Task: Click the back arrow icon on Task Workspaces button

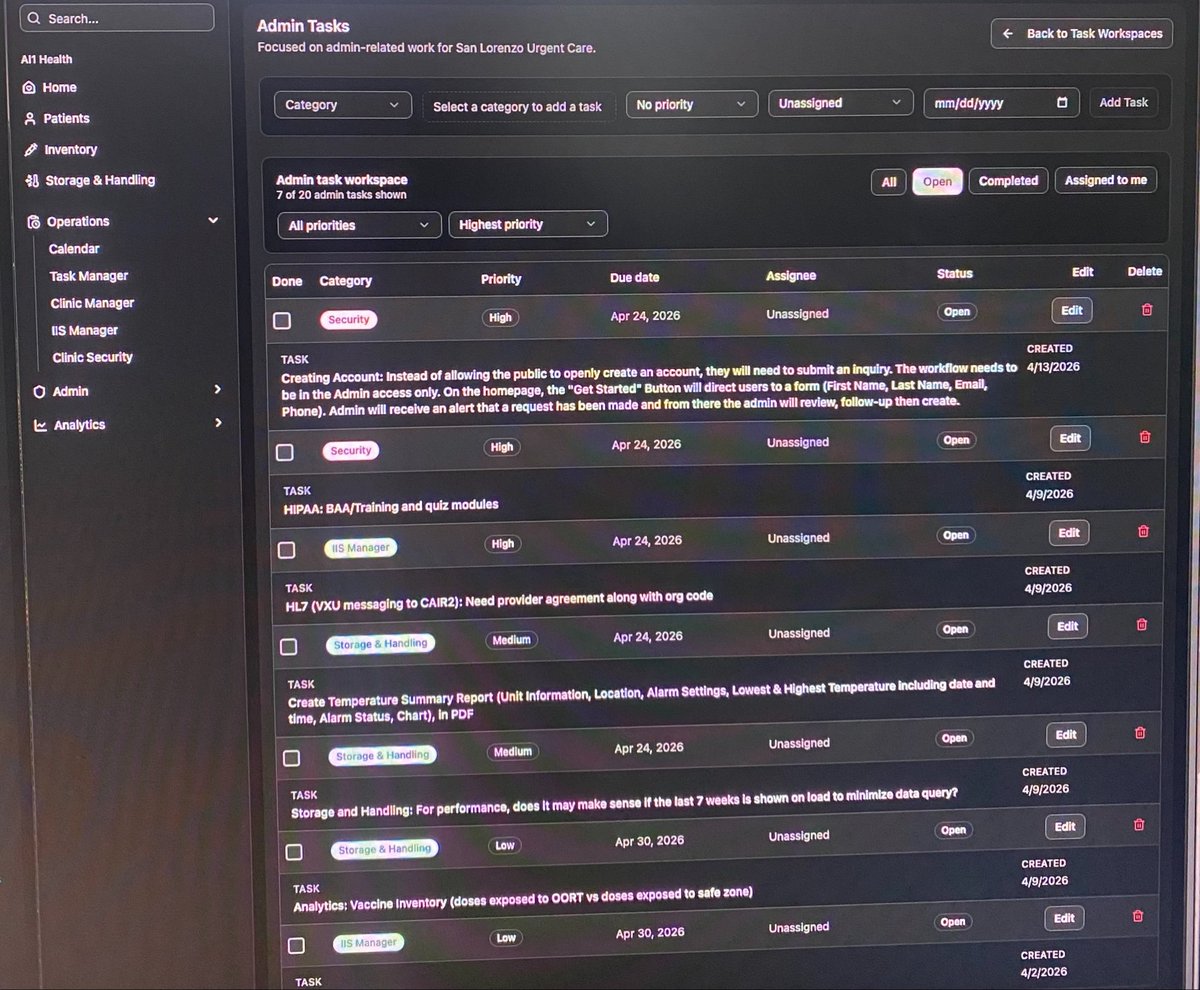Action: pyautogui.click(x=1008, y=34)
